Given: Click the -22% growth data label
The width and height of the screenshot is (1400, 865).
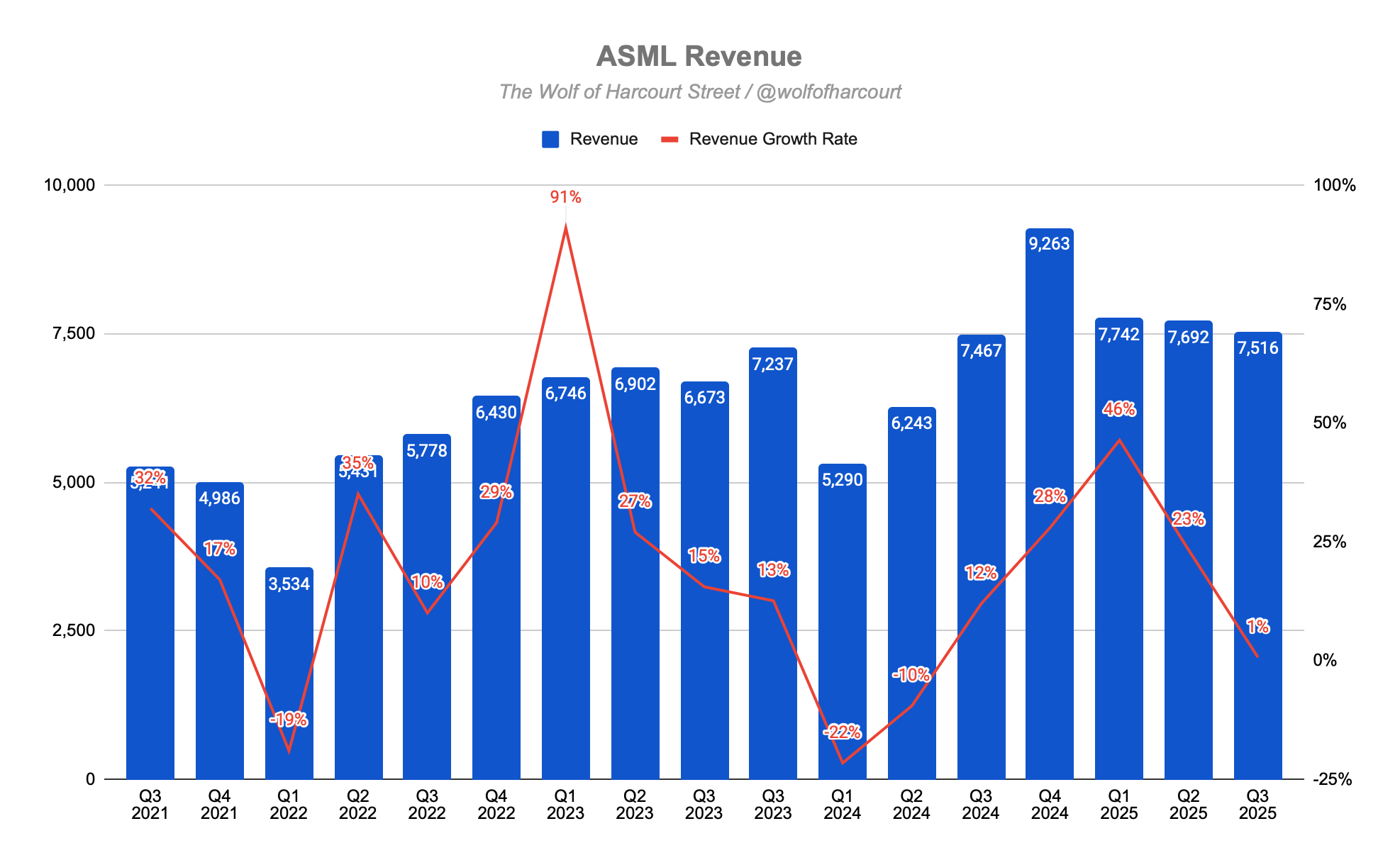Looking at the screenshot, I should 842,732.
